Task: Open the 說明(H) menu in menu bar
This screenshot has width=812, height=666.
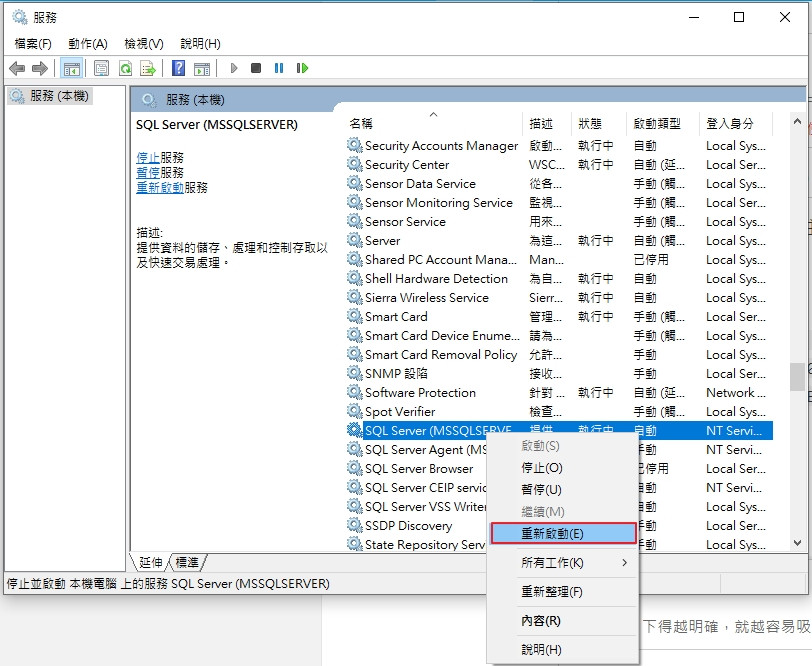Action: (x=200, y=44)
